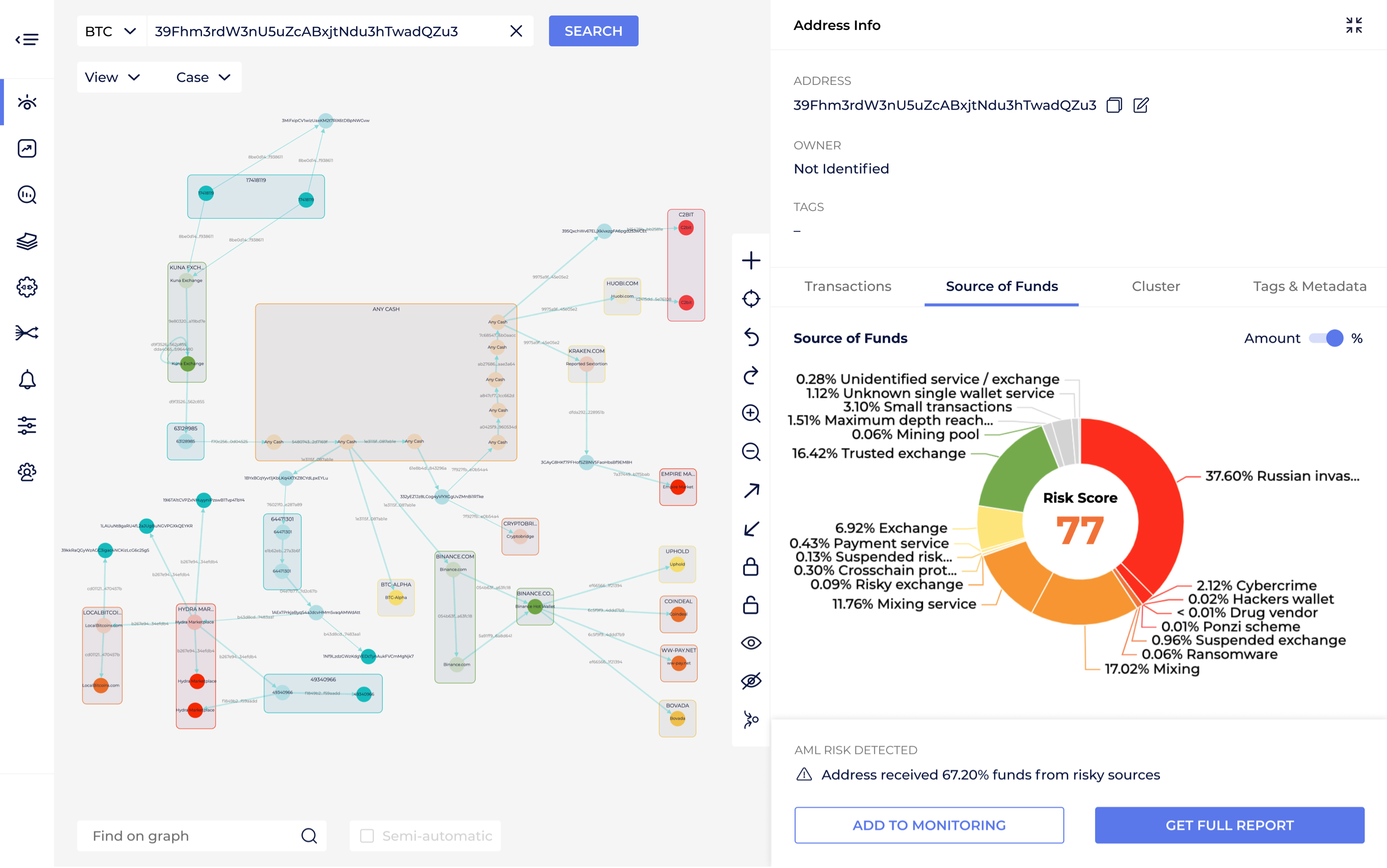This screenshot has width=1387, height=868.
Task: Select the eye visualization tool in the sidebar
Action: 27,102
